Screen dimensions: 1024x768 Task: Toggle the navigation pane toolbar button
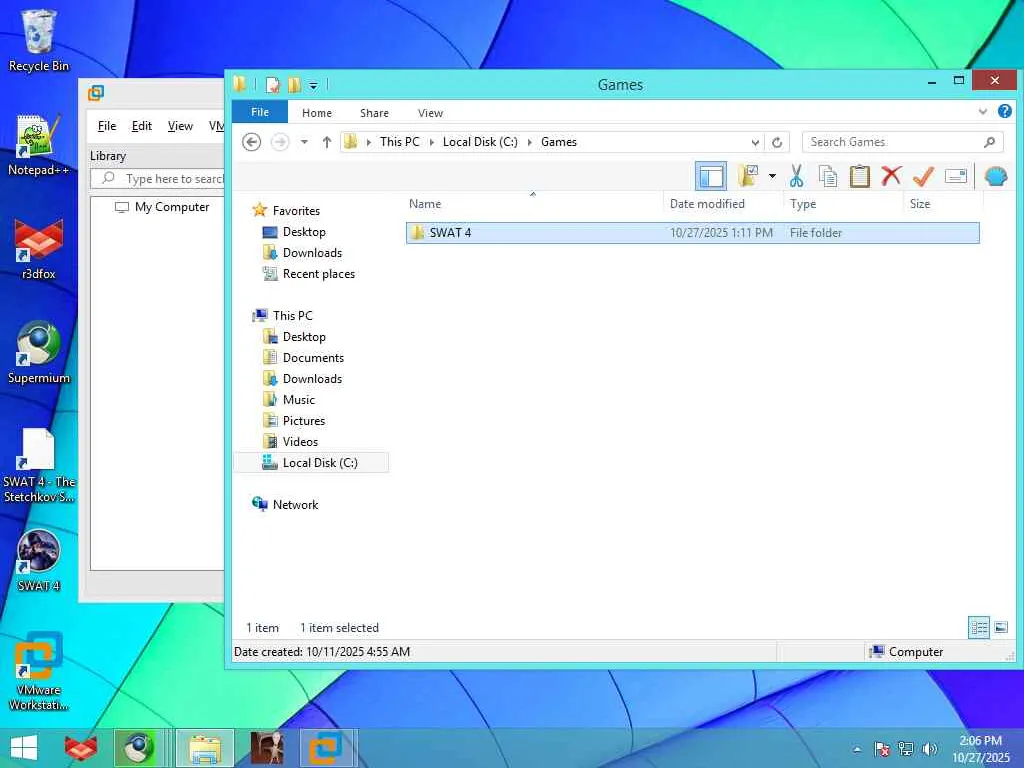[x=711, y=176]
